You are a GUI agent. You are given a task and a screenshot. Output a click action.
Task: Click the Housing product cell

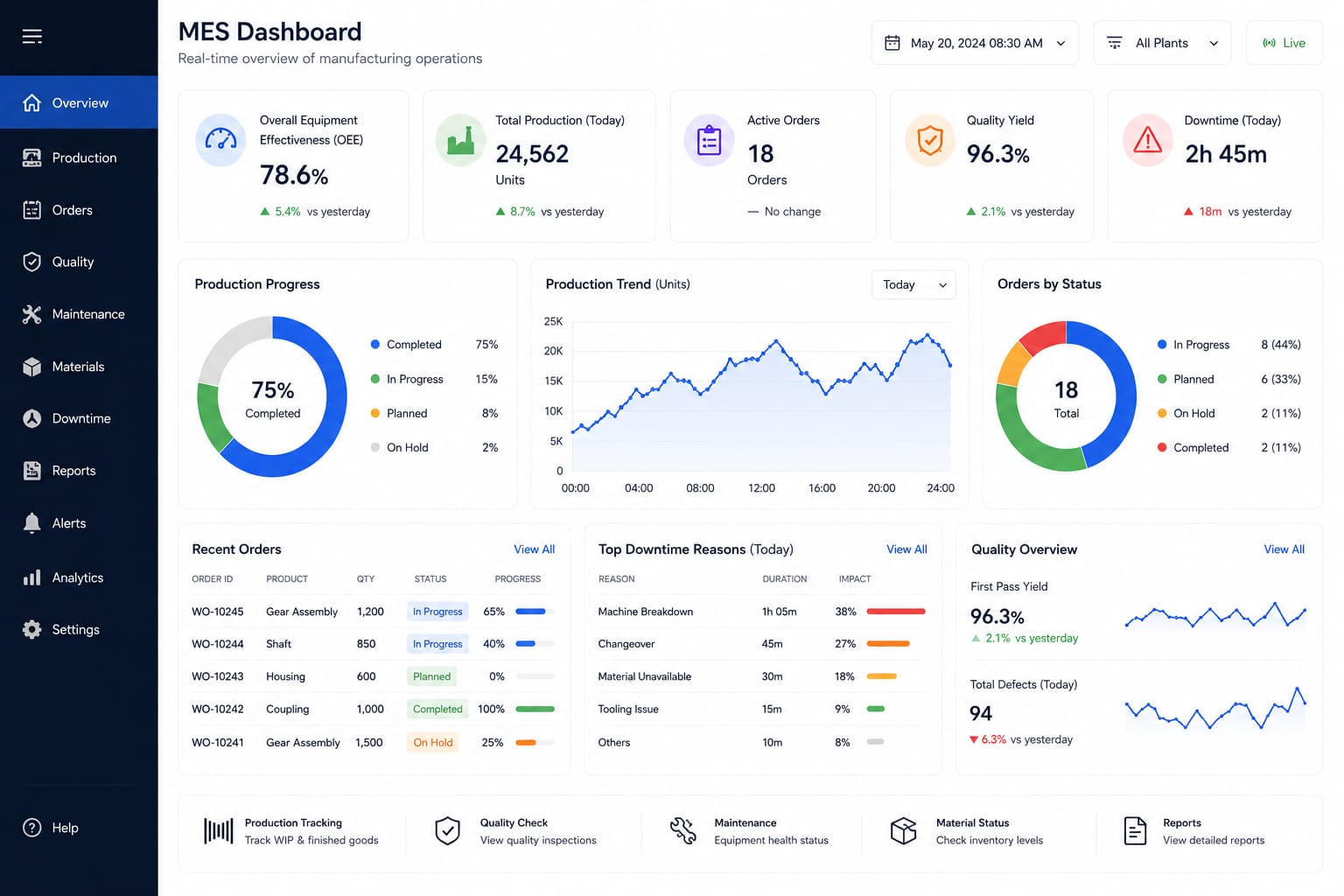click(x=285, y=676)
